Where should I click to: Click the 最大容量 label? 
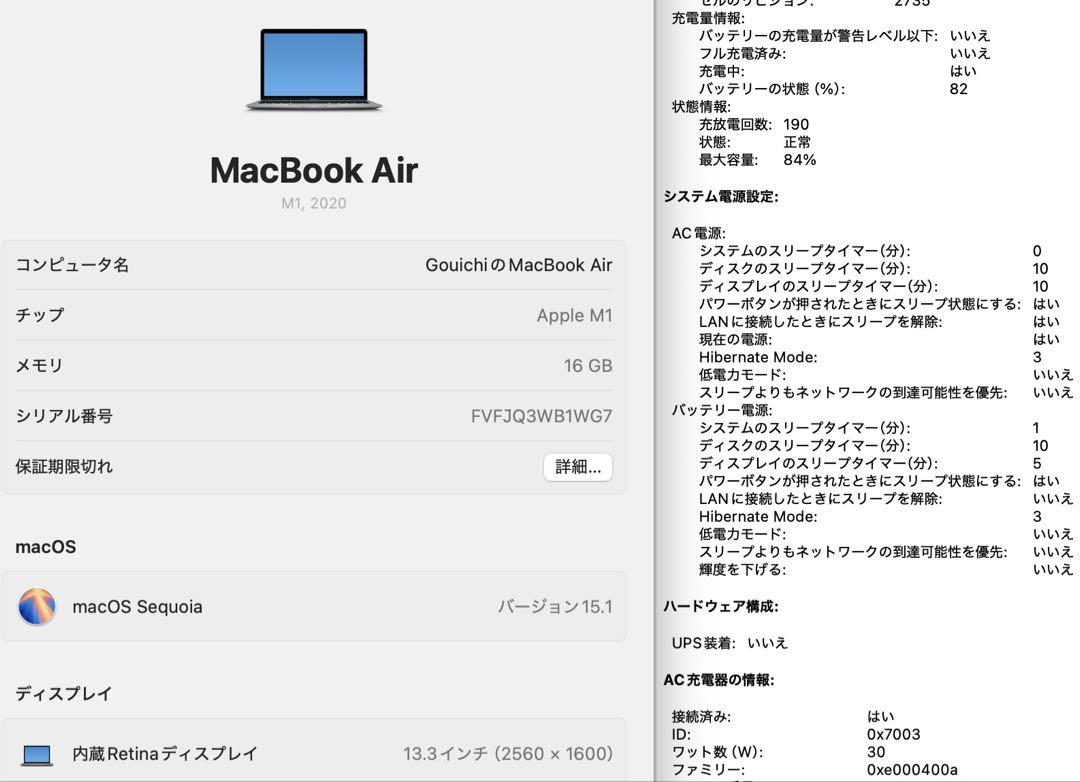click(x=728, y=161)
